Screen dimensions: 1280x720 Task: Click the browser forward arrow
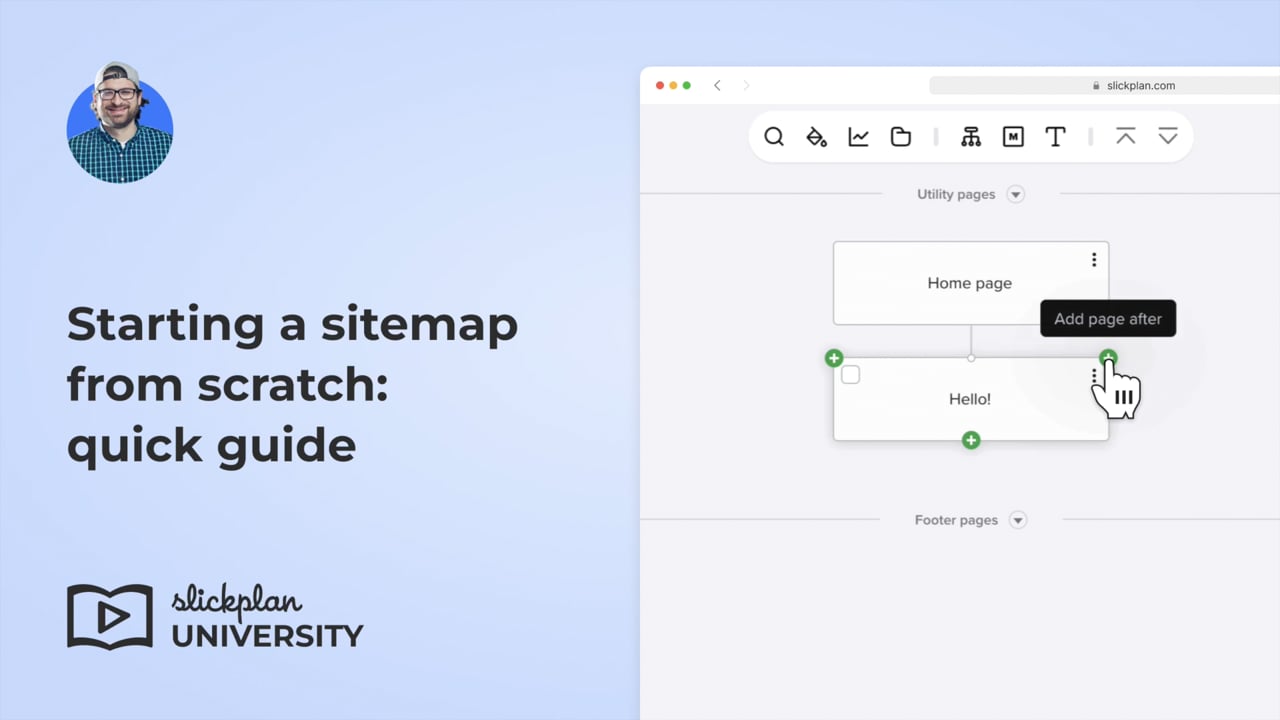click(x=746, y=86)
